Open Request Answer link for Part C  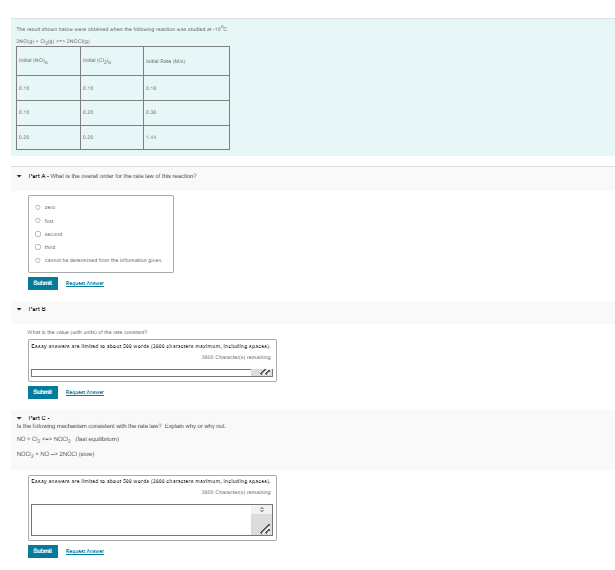click(x=85, y=551)
